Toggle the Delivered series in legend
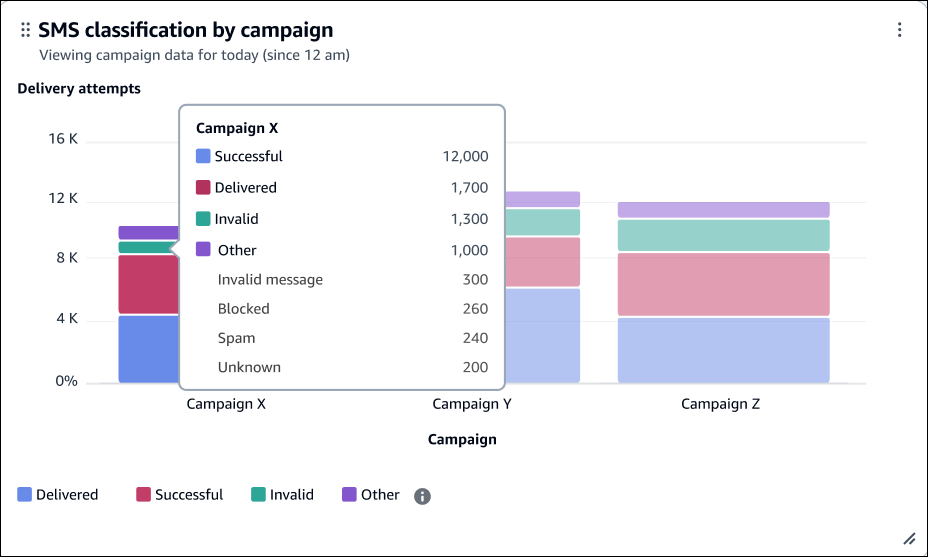 [67, 495]
